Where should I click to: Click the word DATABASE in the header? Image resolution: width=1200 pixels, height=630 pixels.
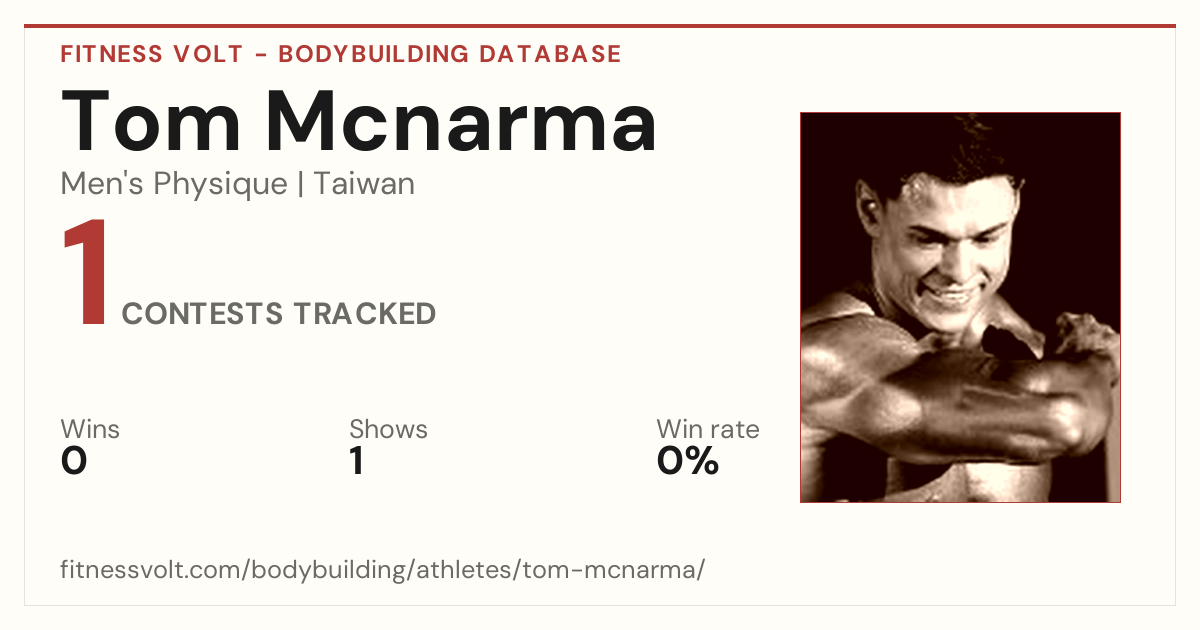[x=551, y=54]
